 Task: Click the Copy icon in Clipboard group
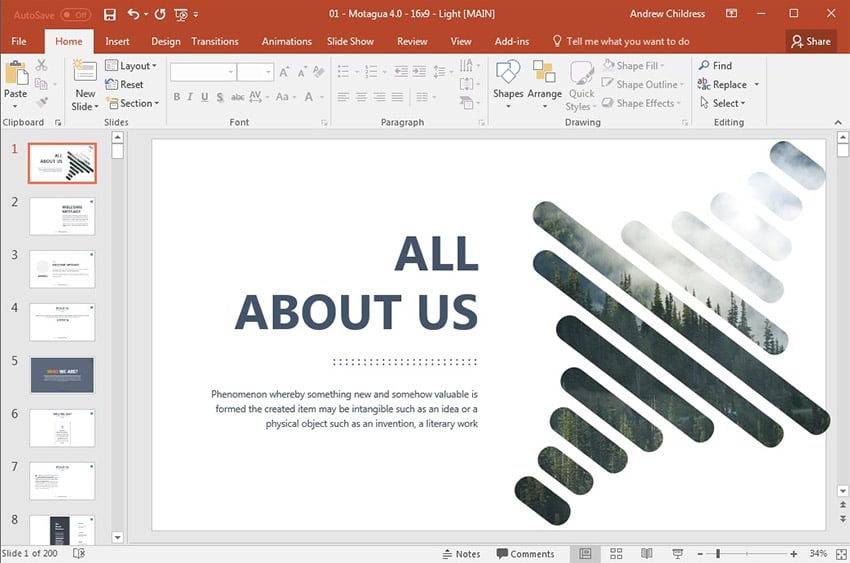pos(41,83)
